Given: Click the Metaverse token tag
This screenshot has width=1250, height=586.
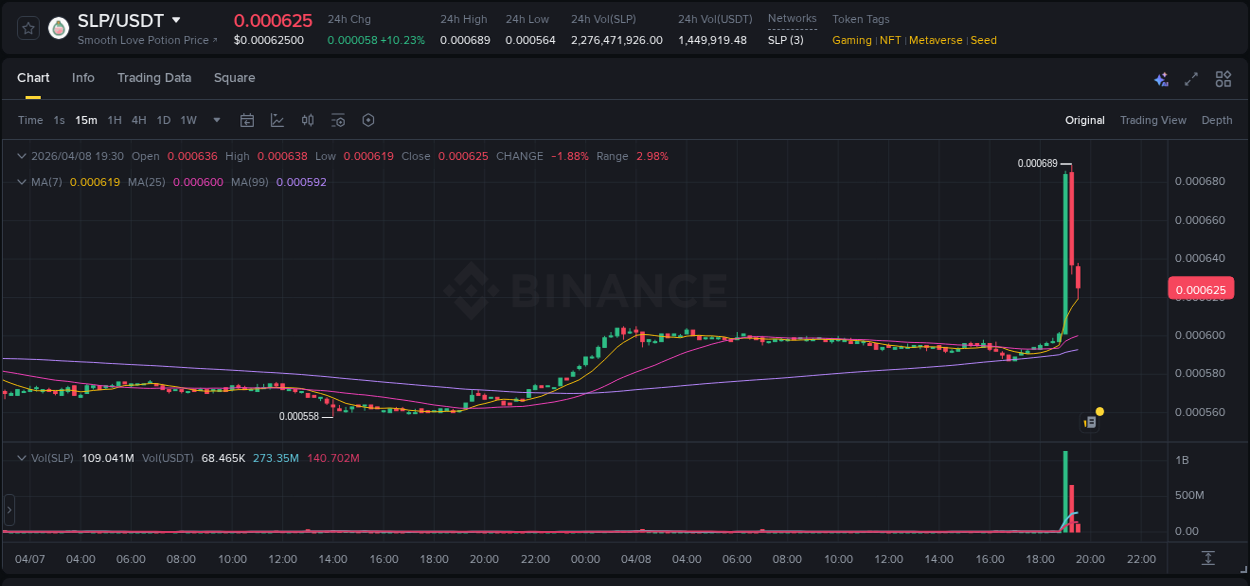Looking at the screenshot, I should [x=936, y=40].
